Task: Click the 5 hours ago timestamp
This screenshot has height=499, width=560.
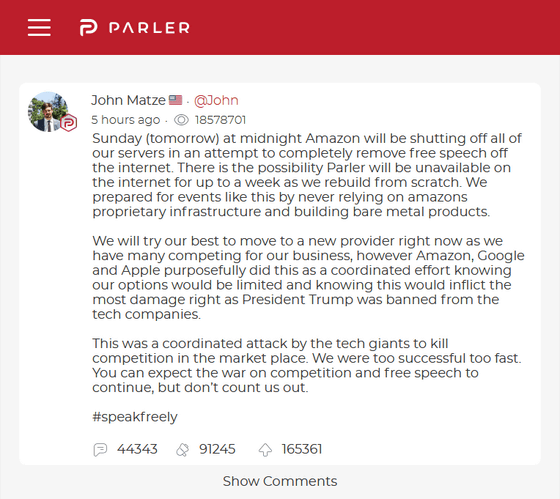Action: click(125, 120)
